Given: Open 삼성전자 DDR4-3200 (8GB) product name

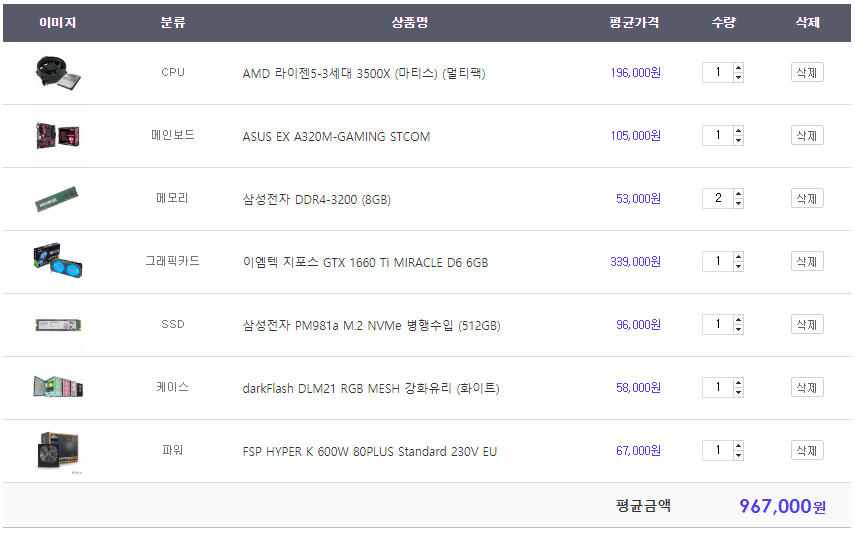Looking at the screenshot, I should [x=317, y=199].
